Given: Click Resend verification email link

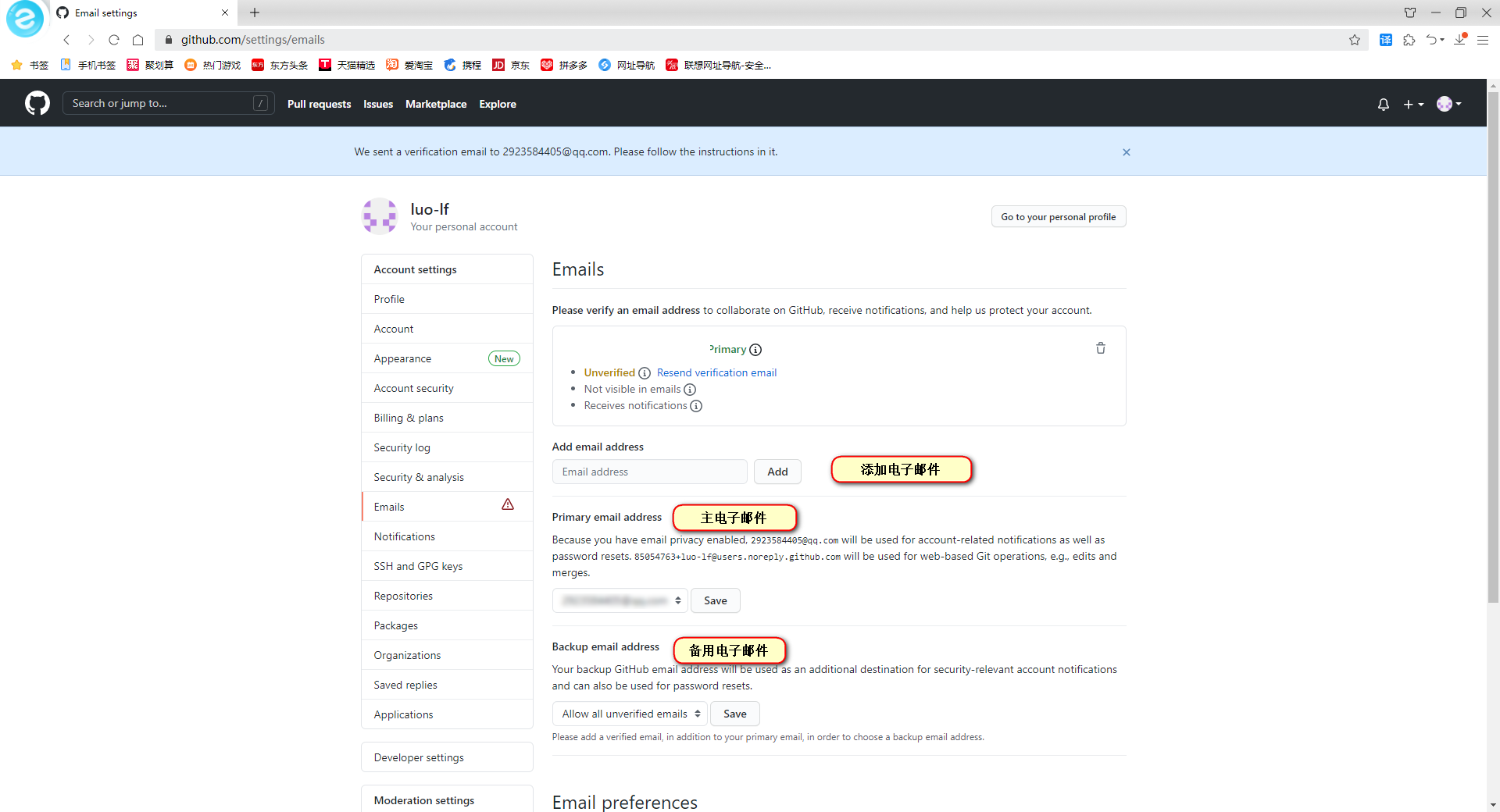Looking at the screenshot, I should tap(716, 373).
